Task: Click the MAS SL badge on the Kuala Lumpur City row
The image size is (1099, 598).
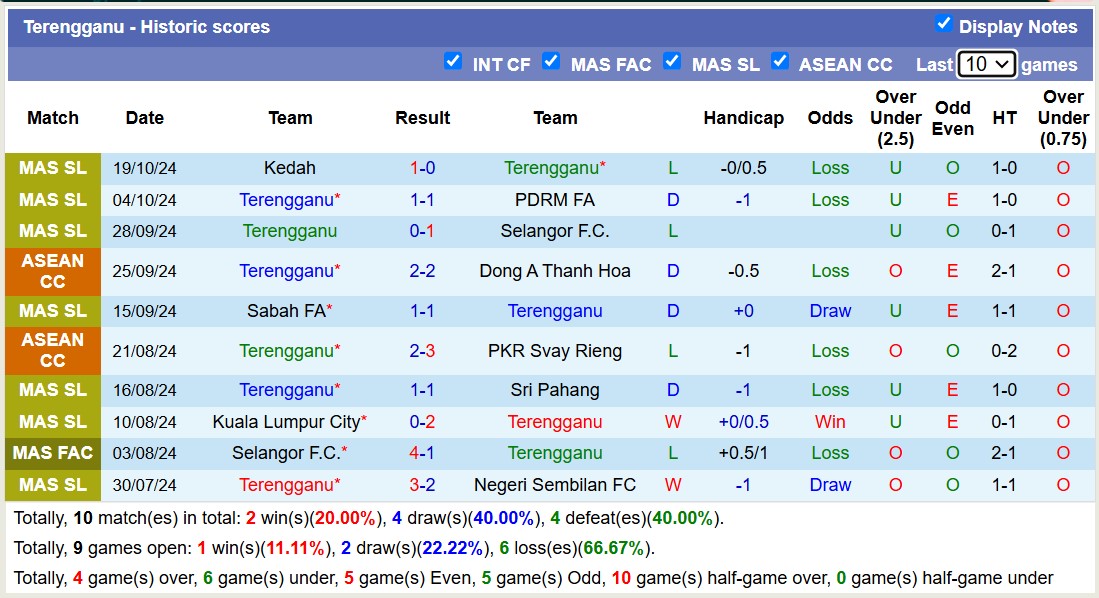Action: 52,422
